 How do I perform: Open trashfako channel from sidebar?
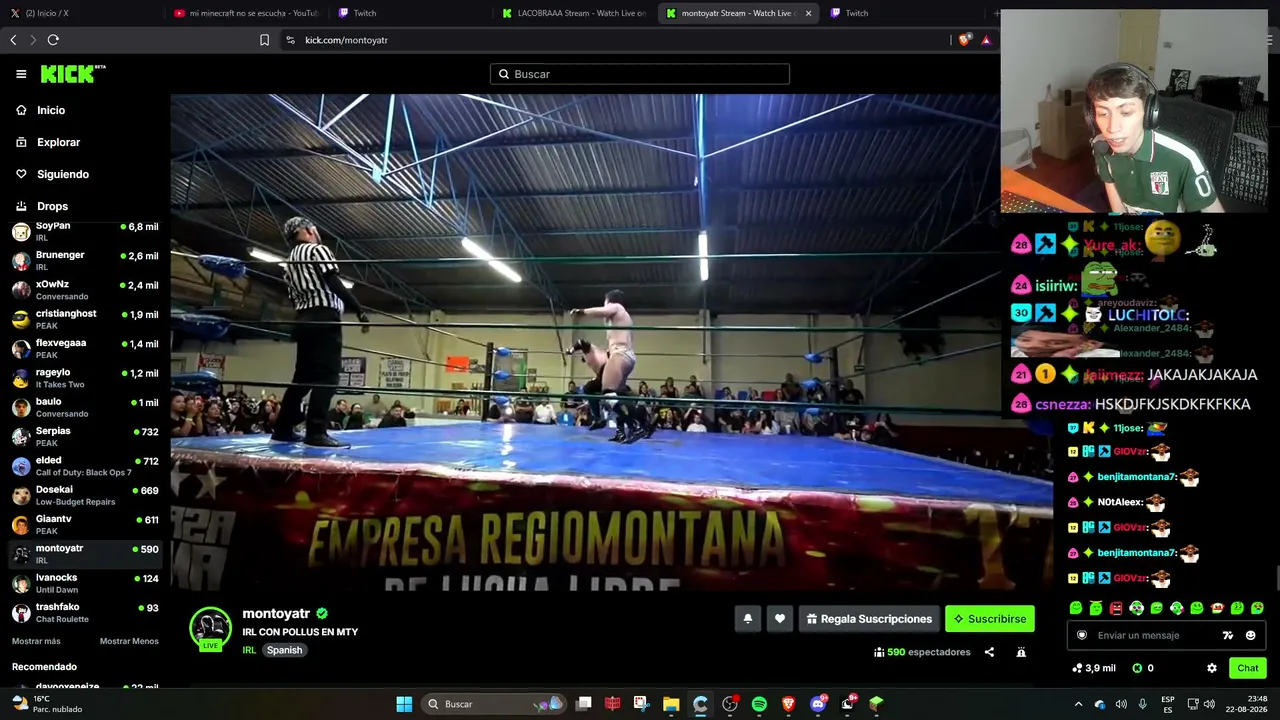click(85, 612)
